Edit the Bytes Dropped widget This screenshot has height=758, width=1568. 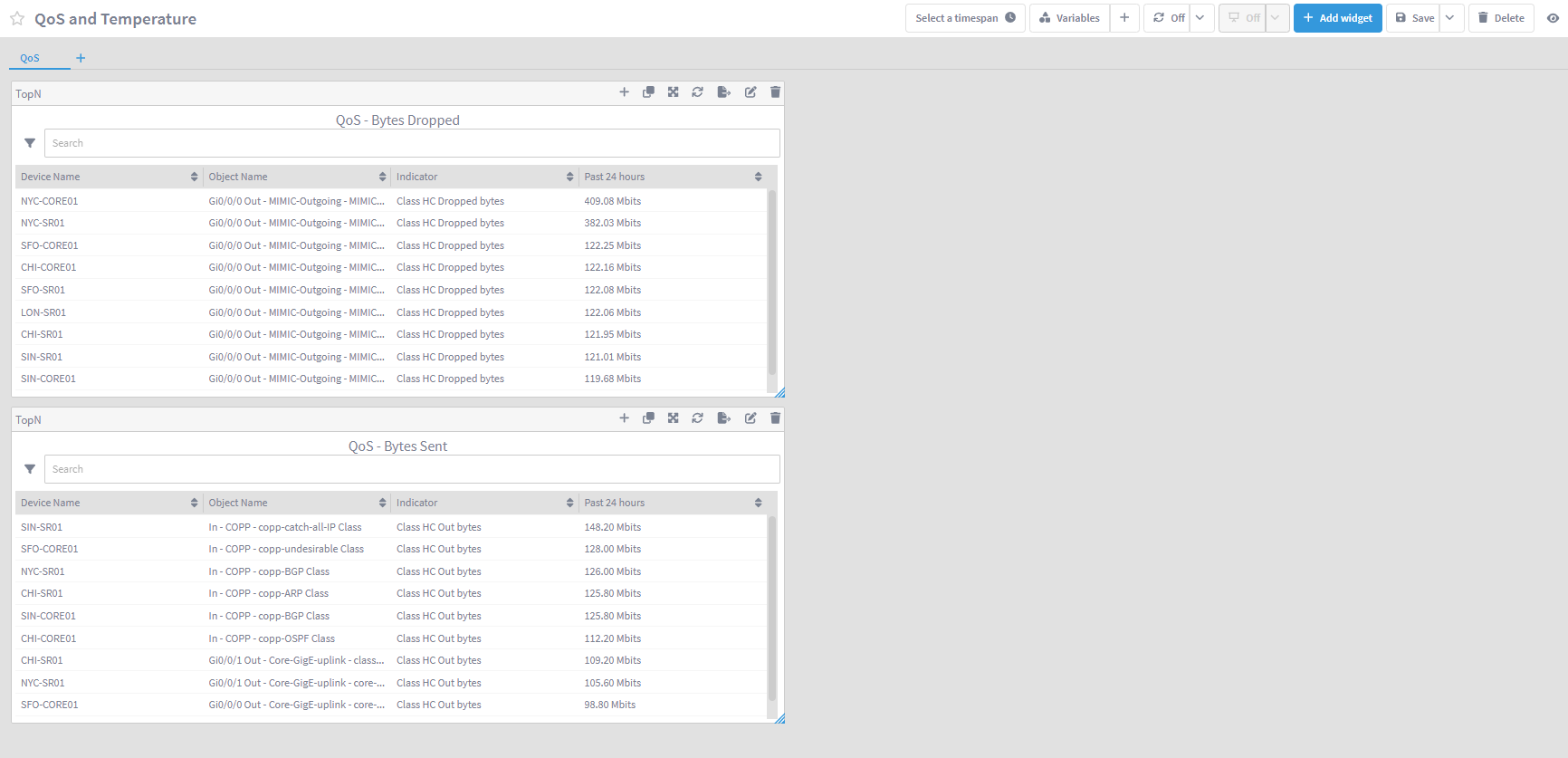click(751, 92)
